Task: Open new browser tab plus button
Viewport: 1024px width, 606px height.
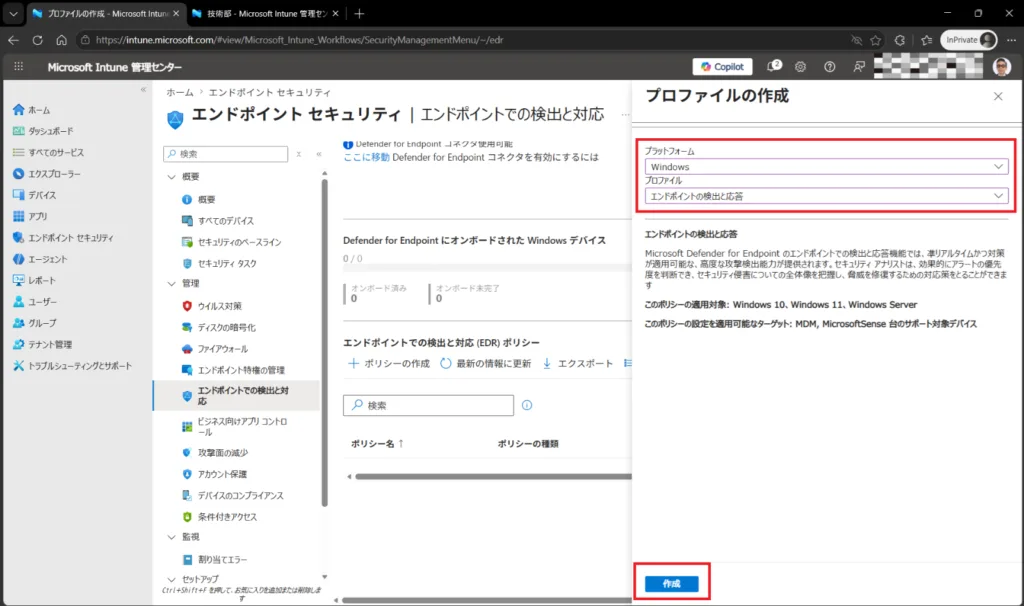Action: pyautogui.click(x=359, y=13)
